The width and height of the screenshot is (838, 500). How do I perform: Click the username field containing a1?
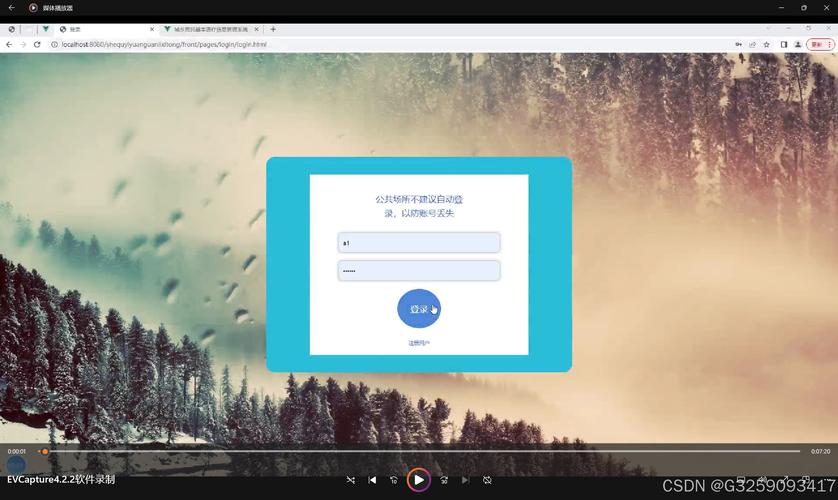point(419,243)
